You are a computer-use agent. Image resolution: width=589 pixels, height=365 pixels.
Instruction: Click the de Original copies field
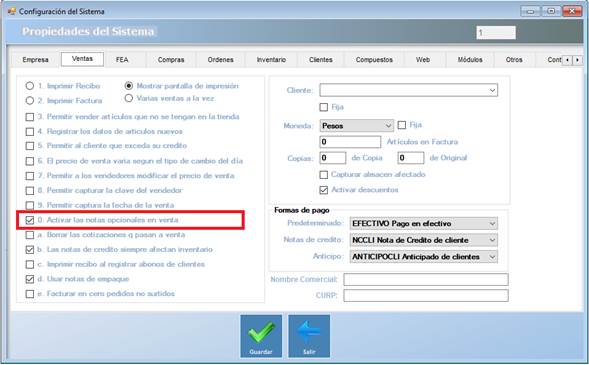[x=411, y=158]
